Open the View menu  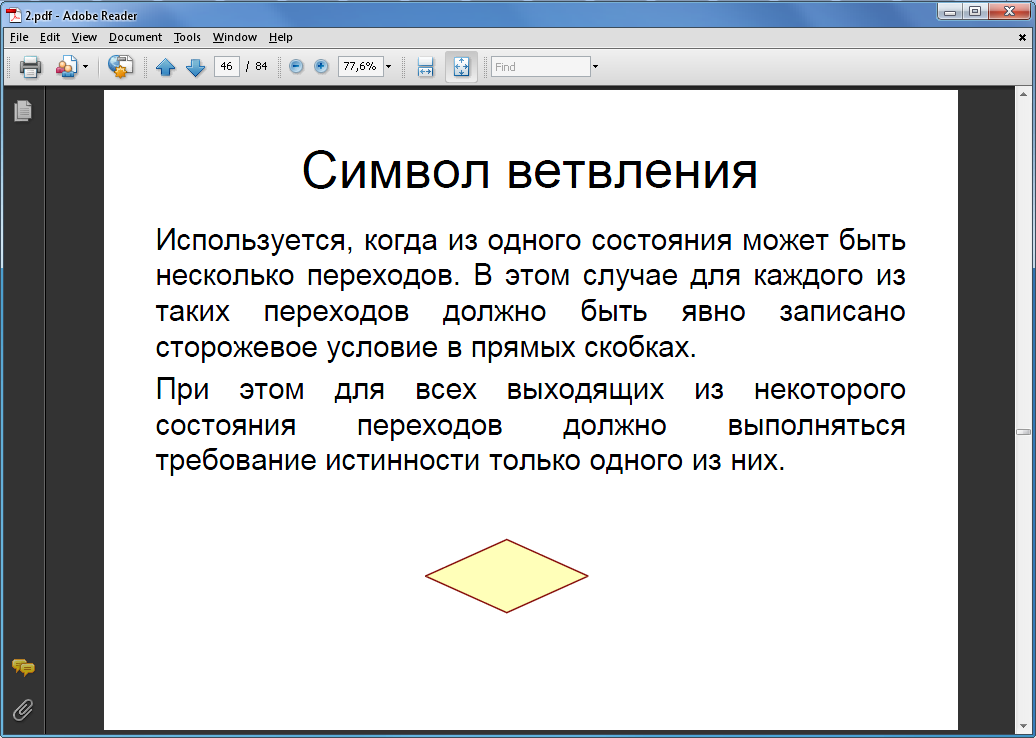click(84, 37)
